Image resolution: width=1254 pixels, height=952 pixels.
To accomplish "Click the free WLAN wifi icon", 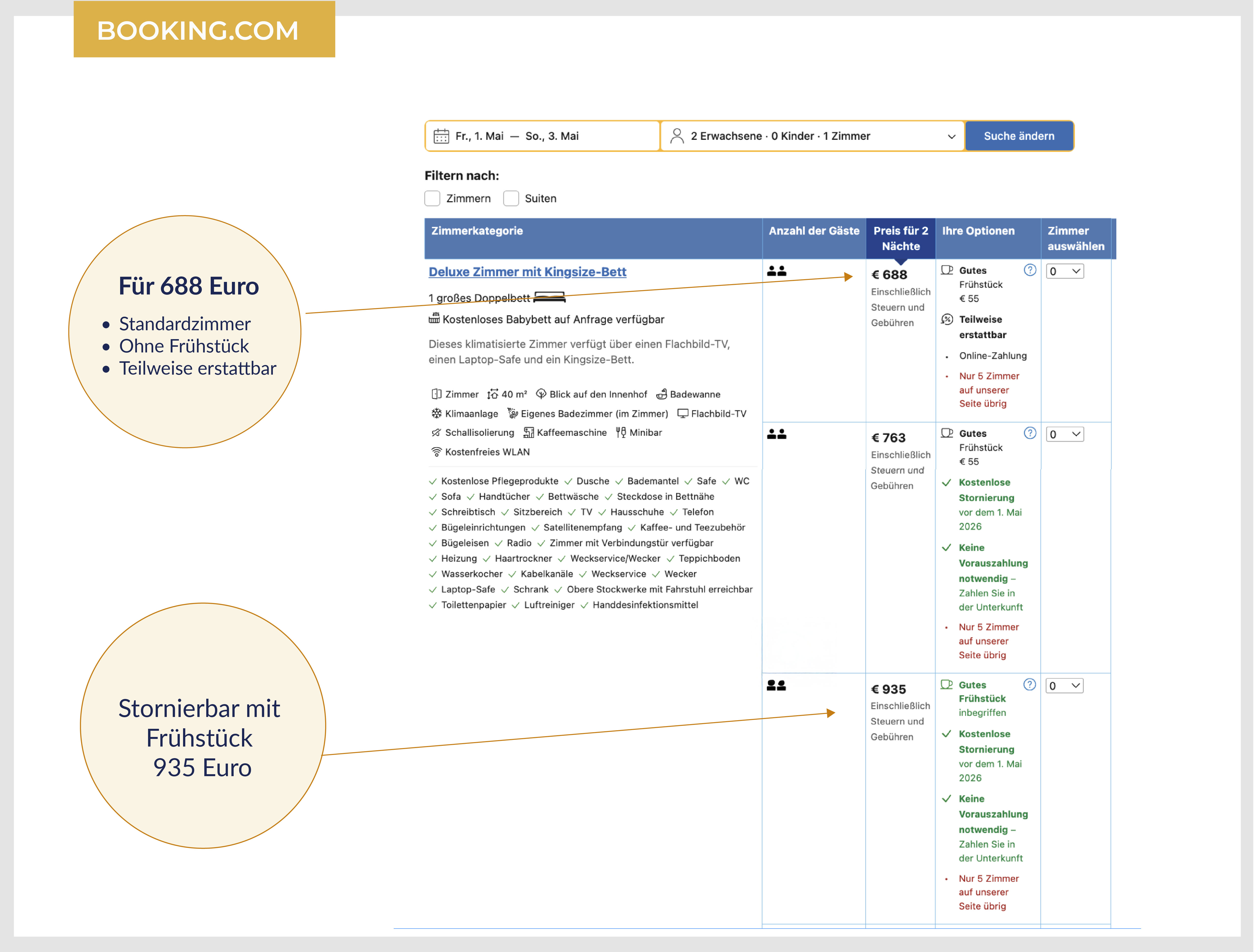I will [436, 452].
